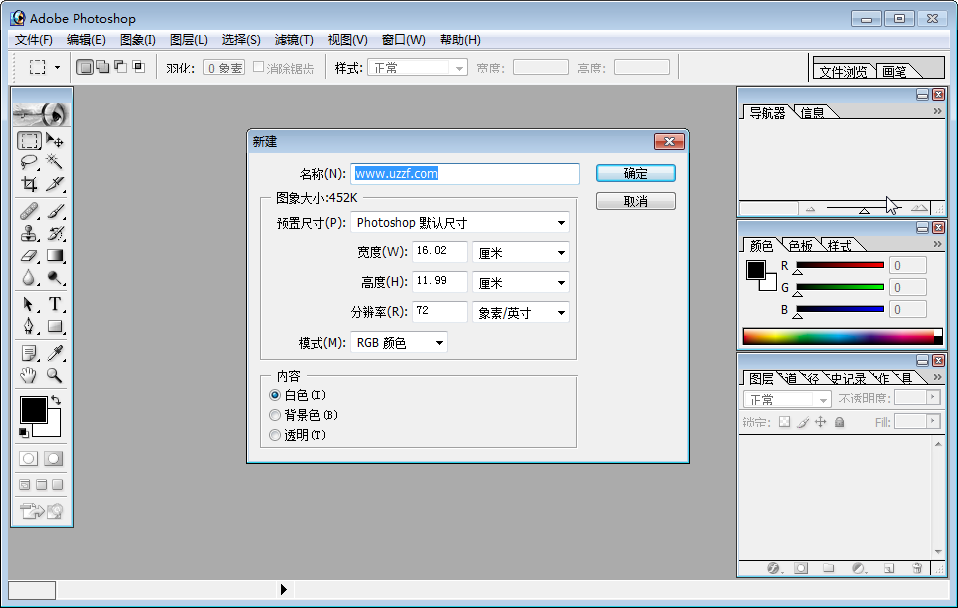The width and height of the screenshot is (958, 608).
Task: Click the red R channel slider
Action: [x=840, y=265]
